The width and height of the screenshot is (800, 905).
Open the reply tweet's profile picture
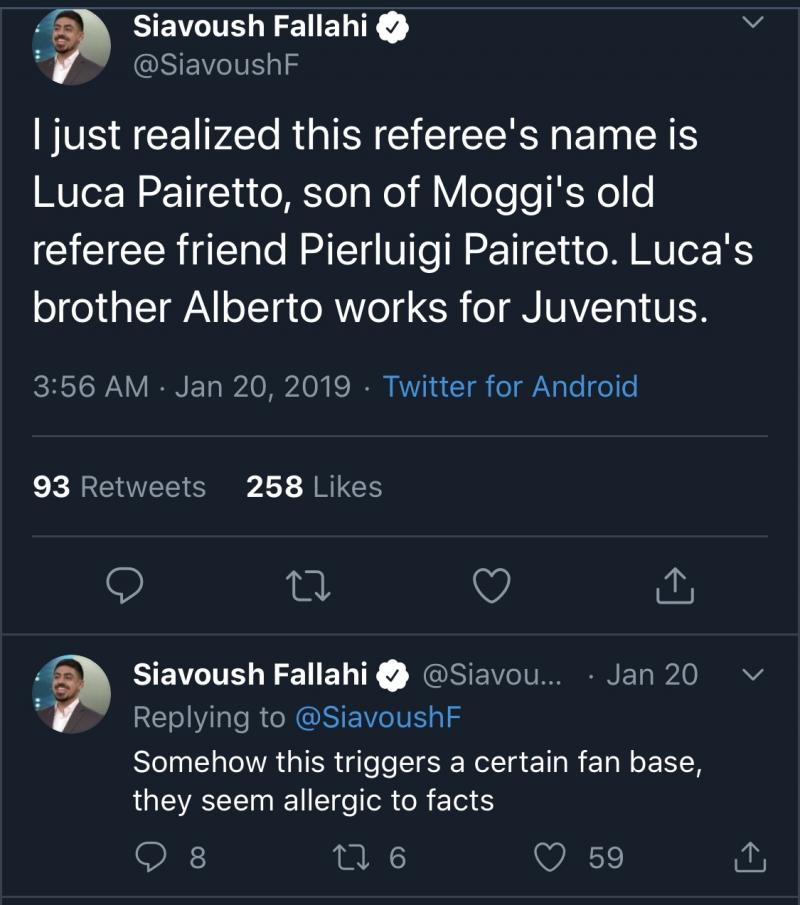click(71, 694)
